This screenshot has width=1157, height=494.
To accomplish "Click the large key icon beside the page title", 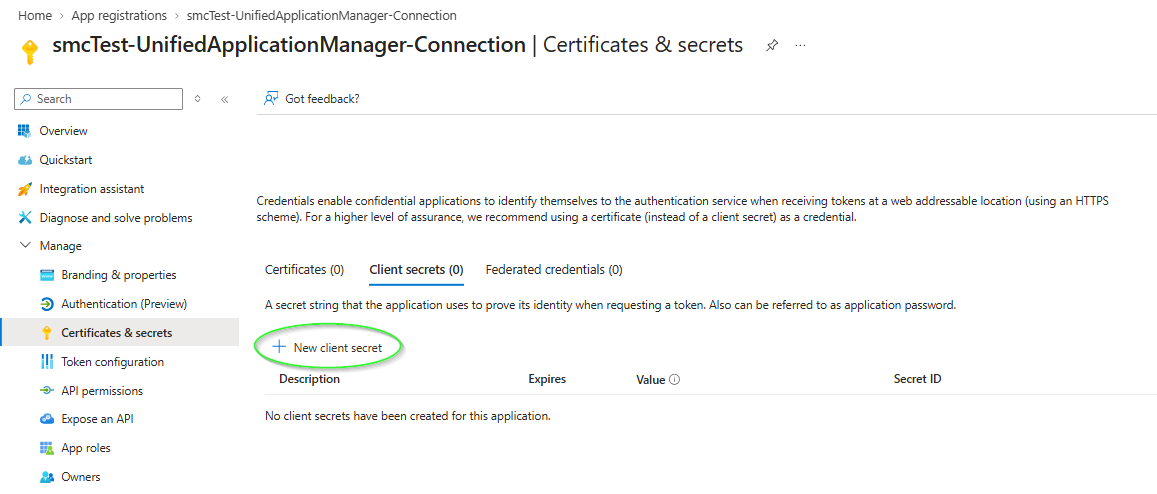I will point(29,52).
